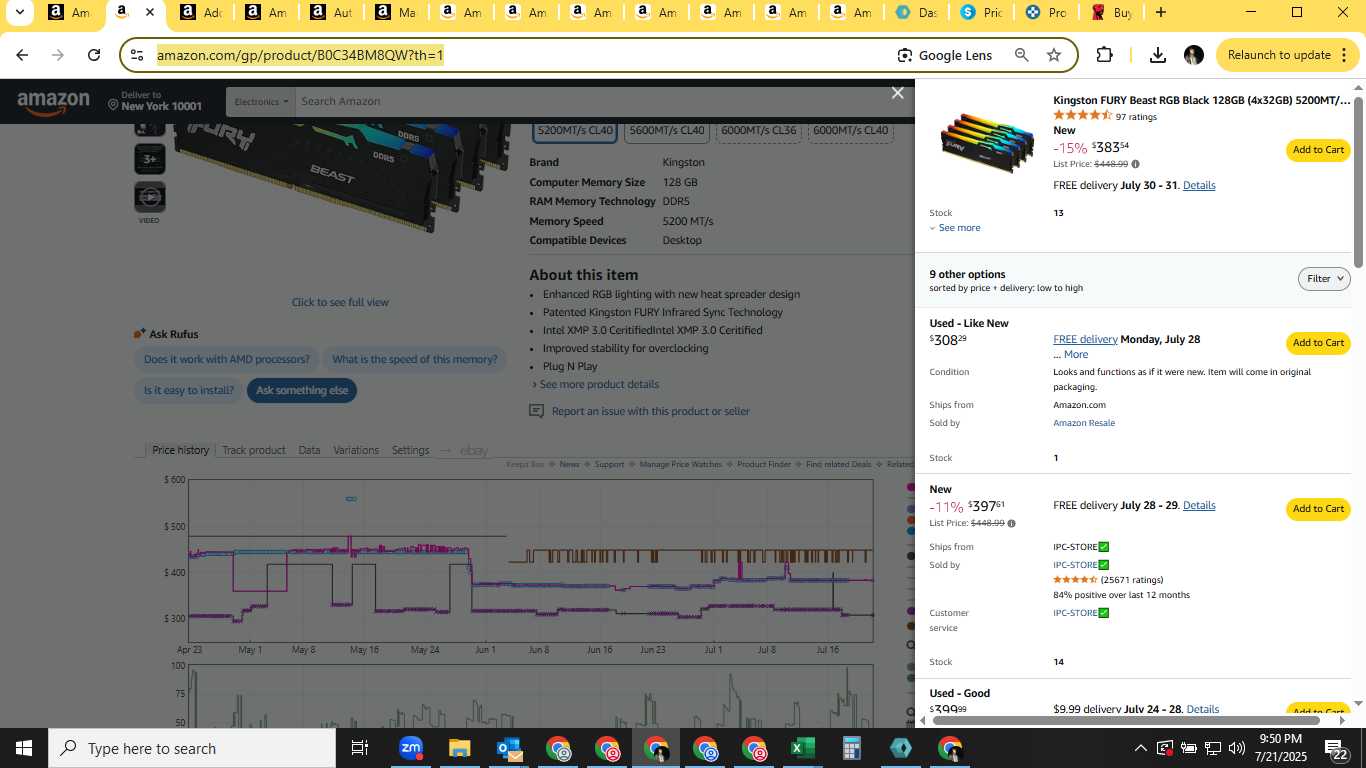Click the Amazon logo

pos(54,102)
